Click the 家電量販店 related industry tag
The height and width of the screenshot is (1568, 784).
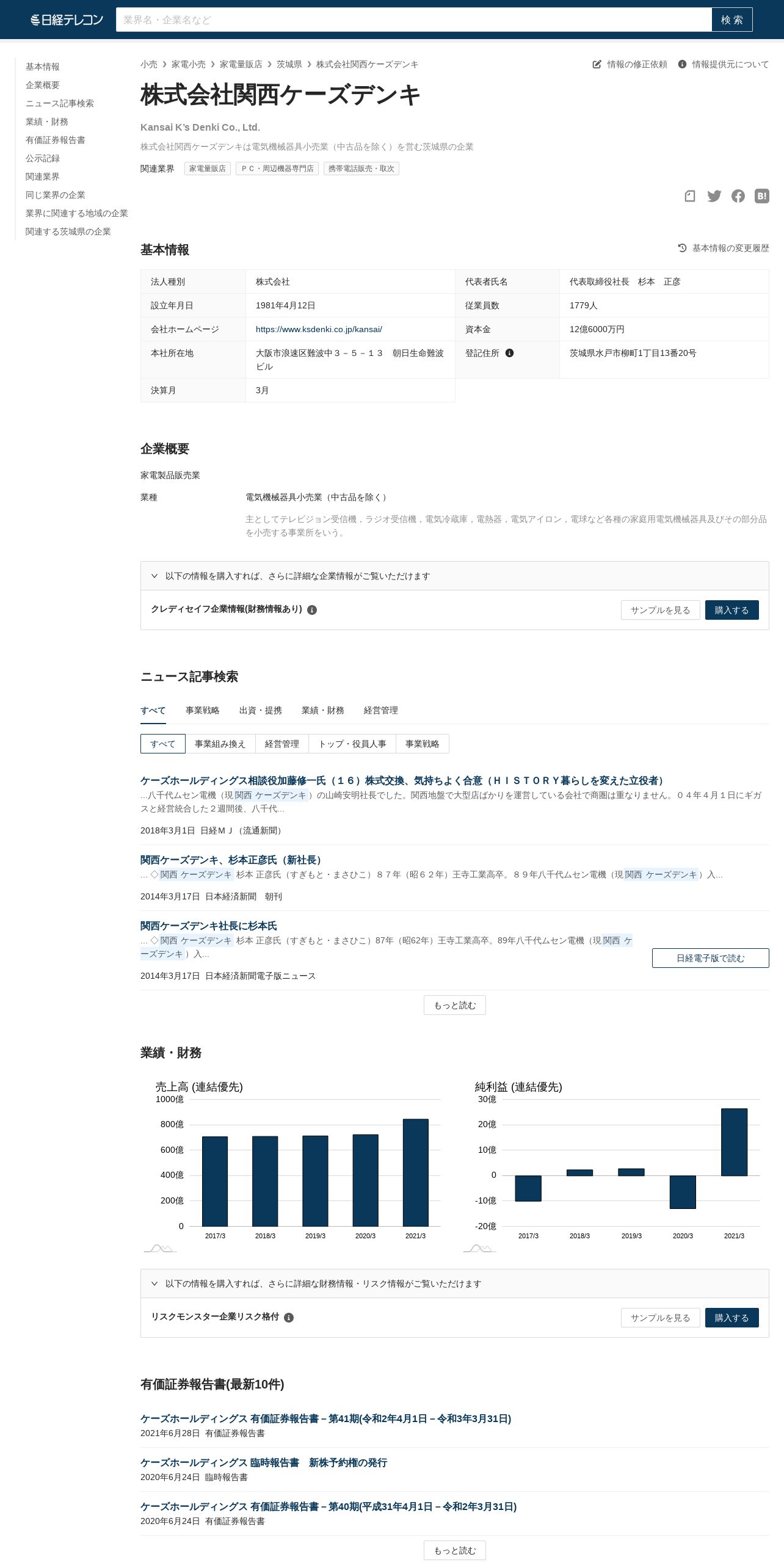tap(208, 169)
